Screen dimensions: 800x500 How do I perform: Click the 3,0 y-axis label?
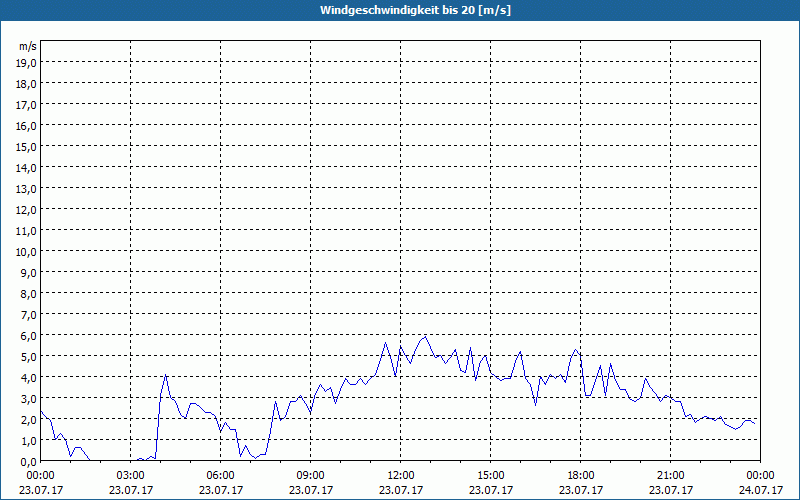(x=30, y=399)
